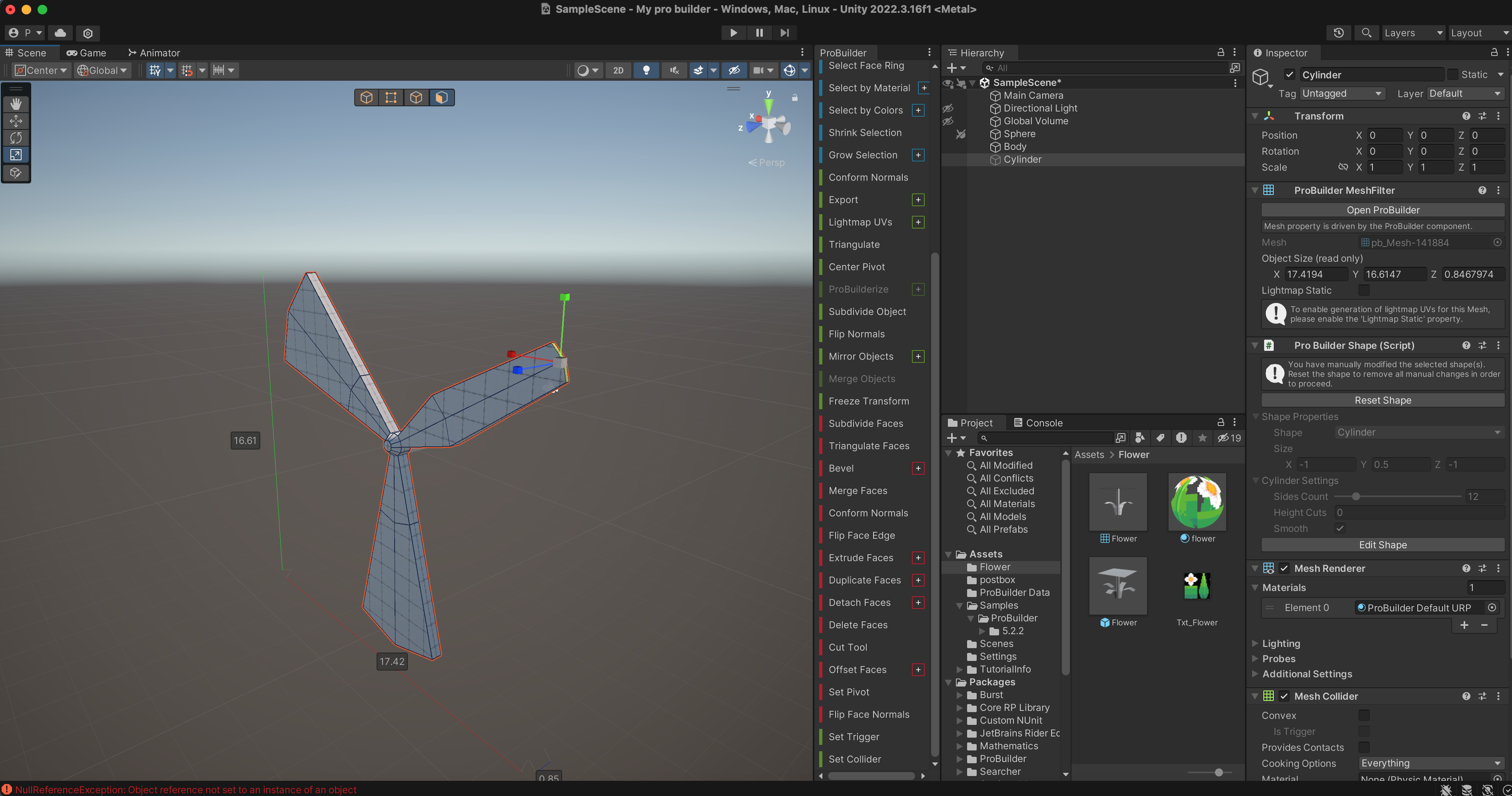Open the Undo History icon
1512x796 pixels.
point(1338,33)
